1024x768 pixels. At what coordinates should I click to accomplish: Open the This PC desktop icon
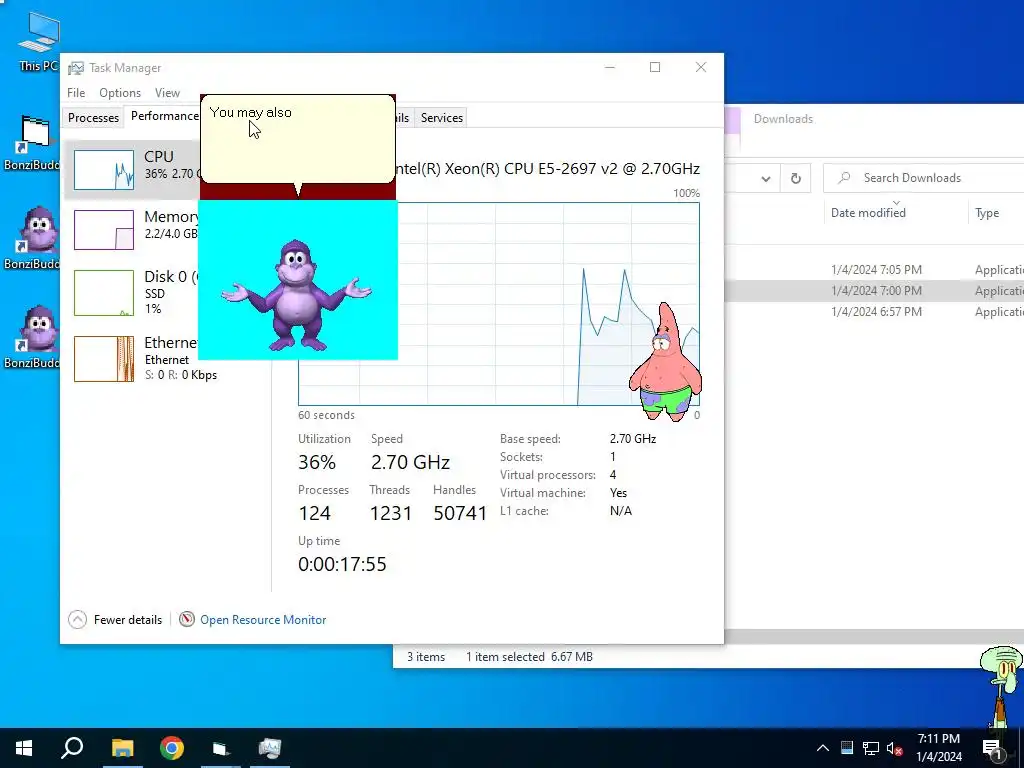click(x=38, y=40)
